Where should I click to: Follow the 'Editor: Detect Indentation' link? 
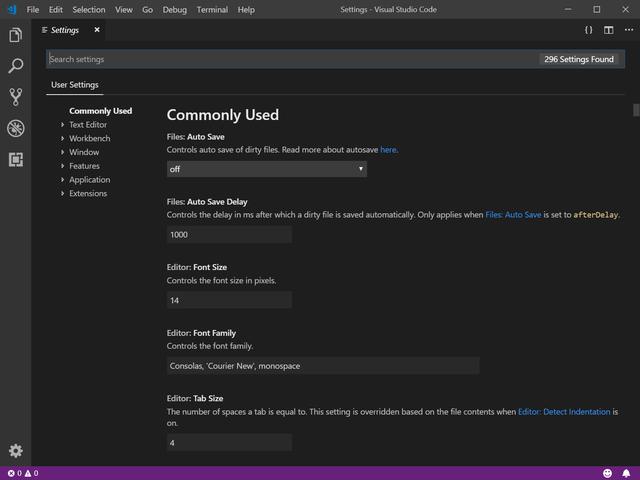pyautogui.click(x=564, y=412)
